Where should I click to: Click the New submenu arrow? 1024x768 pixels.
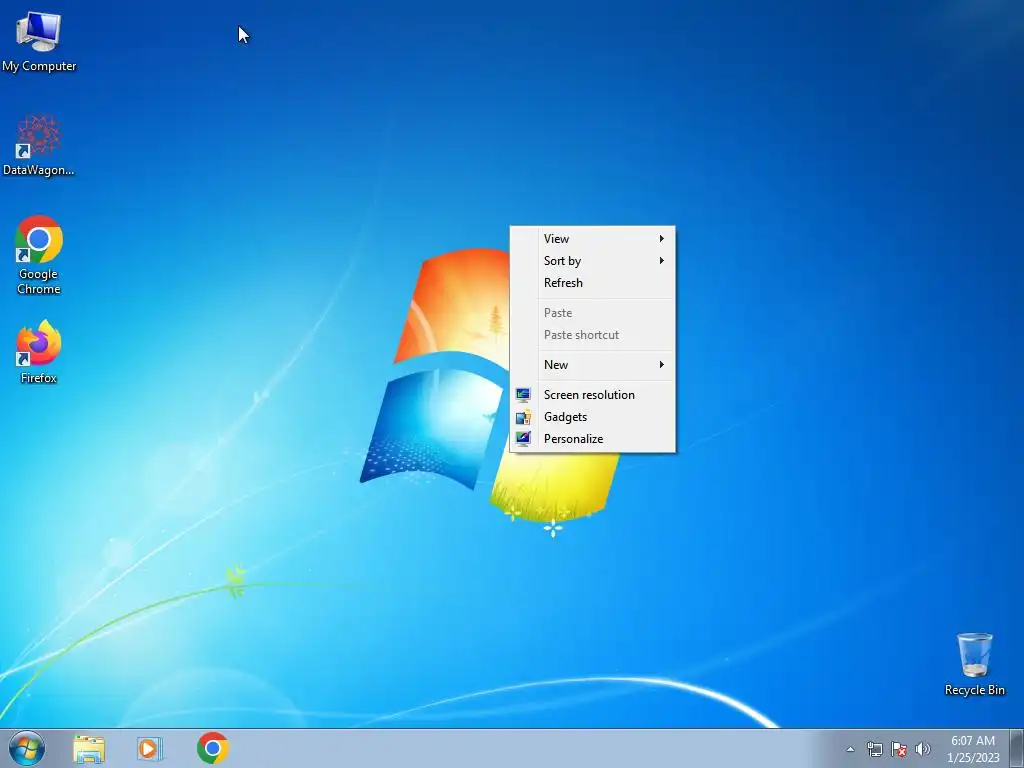pos(662,364)
